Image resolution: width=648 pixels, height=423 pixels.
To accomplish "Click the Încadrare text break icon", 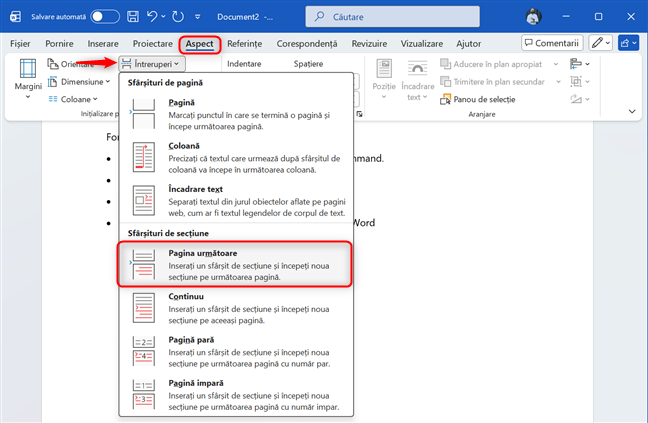I will (x=143, y=201).
